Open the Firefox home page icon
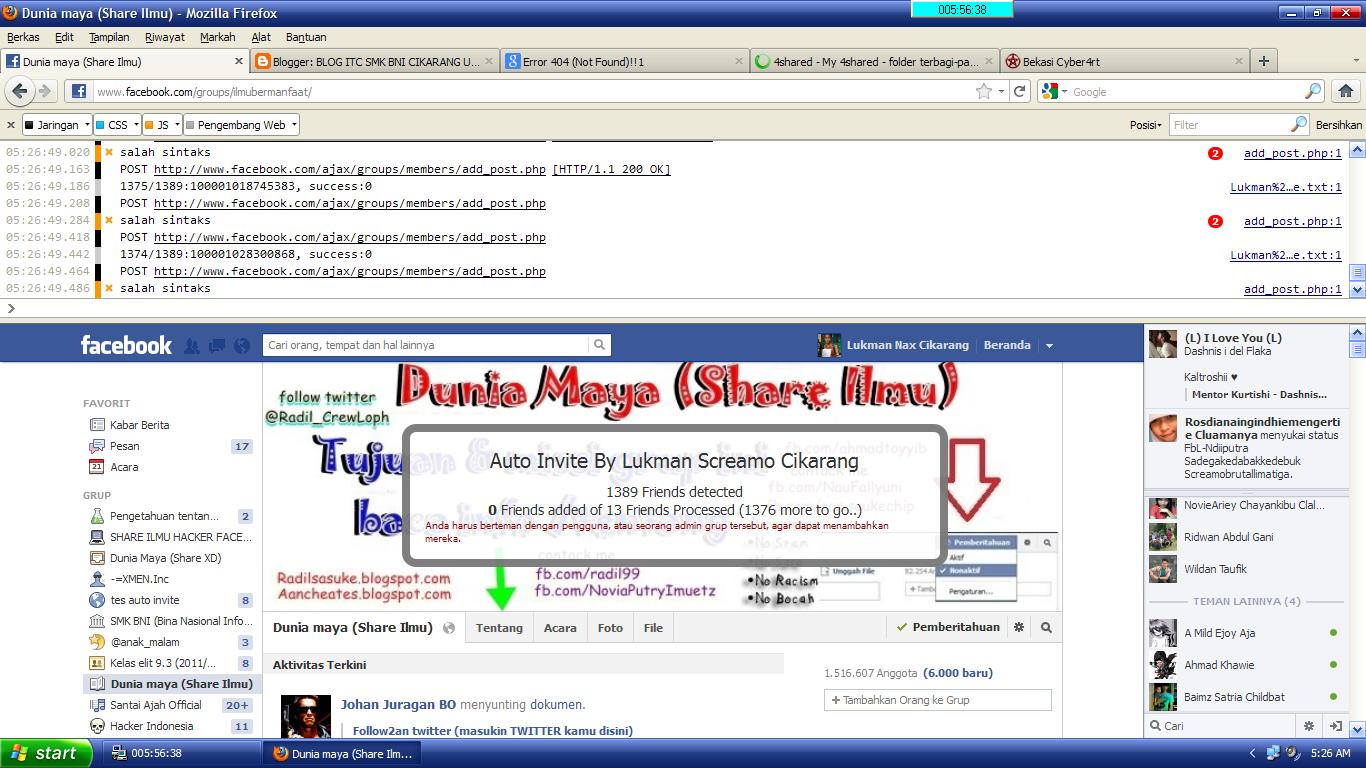The image size is (1366, 768). coord(1346,91)
